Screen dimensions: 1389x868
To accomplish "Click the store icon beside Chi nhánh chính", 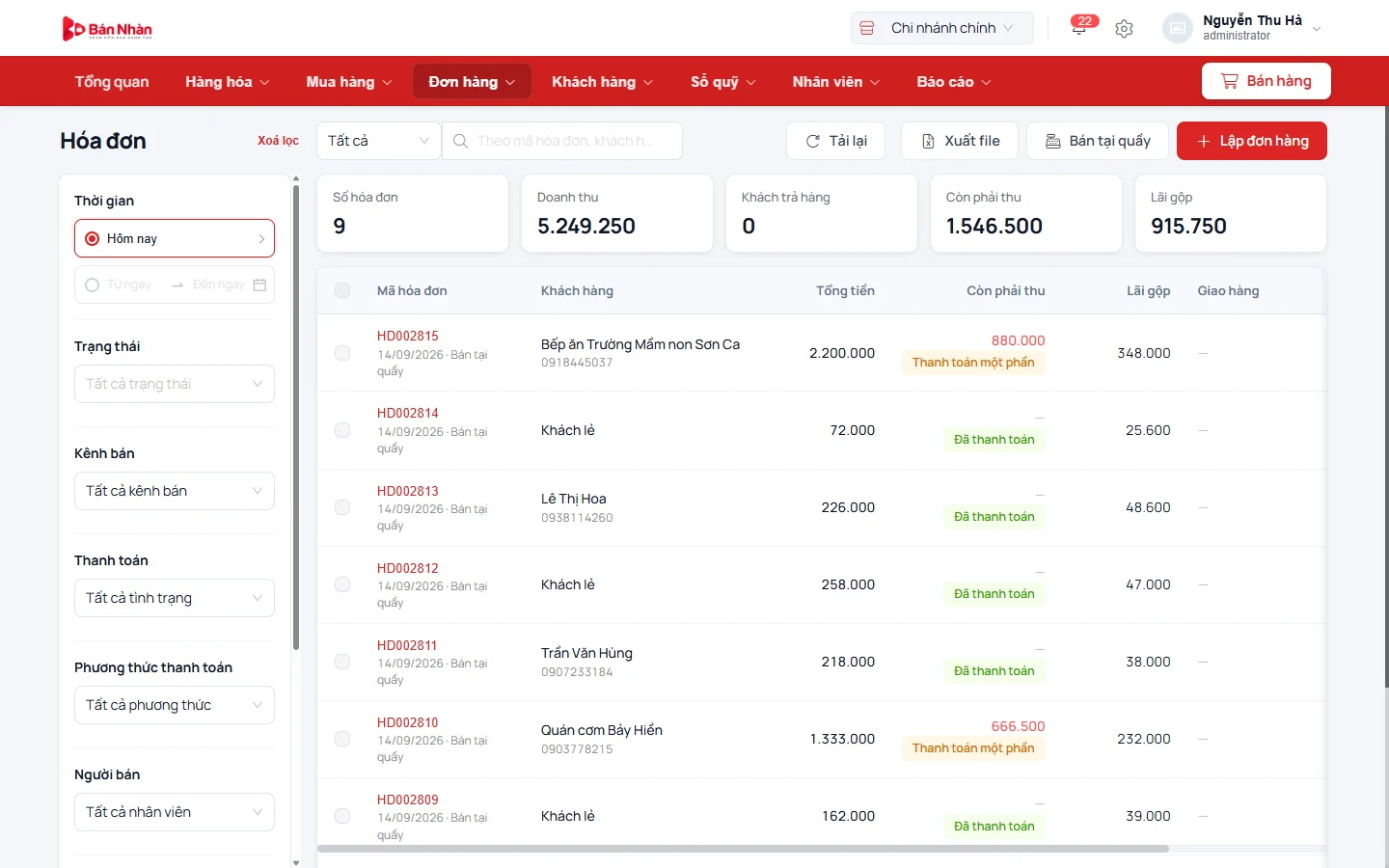I will point(867,28).
